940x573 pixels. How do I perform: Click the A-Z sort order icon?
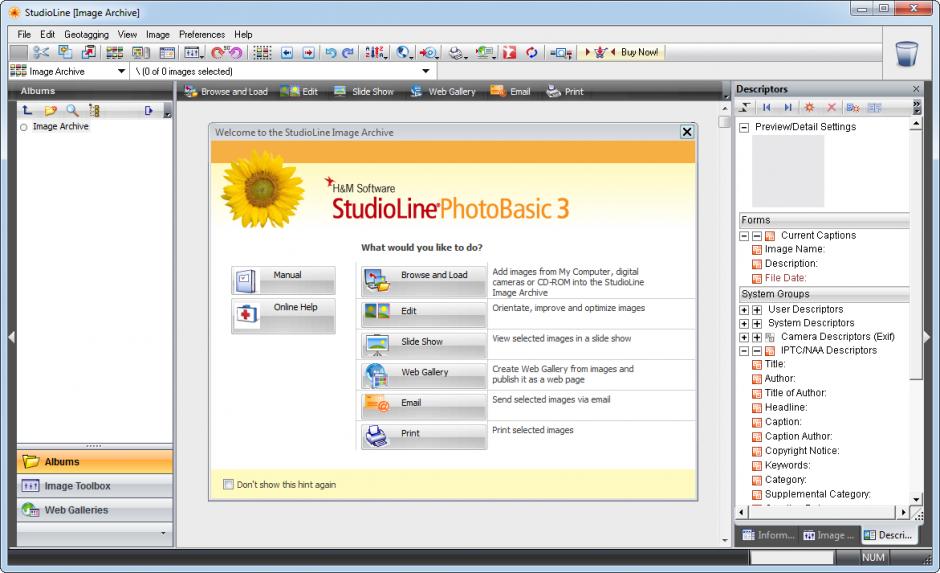pos(375,53)
